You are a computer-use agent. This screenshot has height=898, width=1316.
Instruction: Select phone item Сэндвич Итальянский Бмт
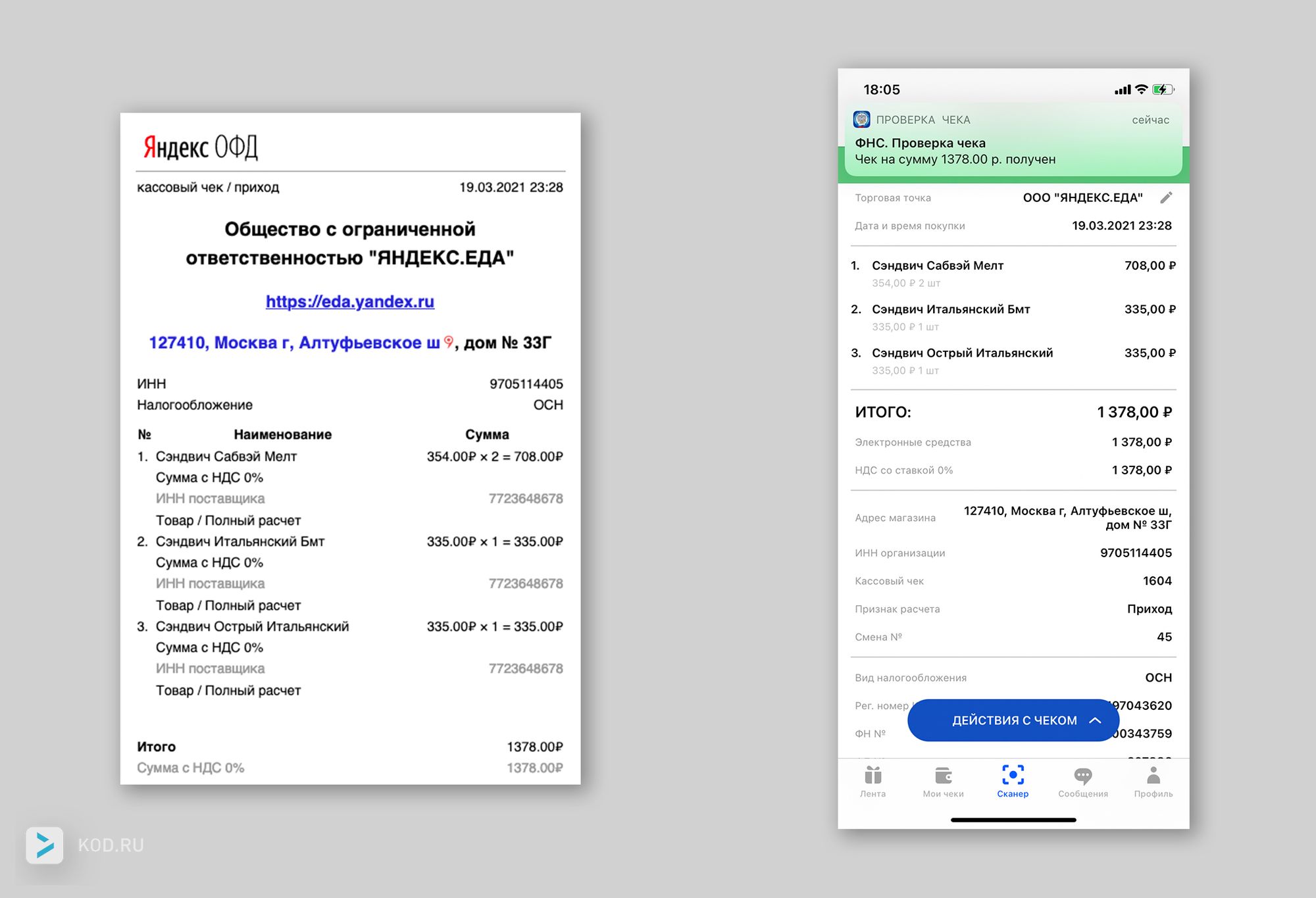point(1013,316)
